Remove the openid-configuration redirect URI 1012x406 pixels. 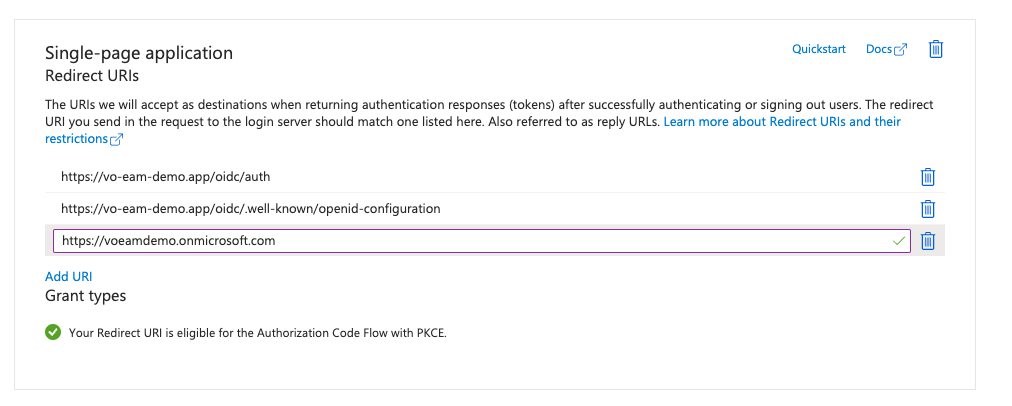point(927,209)
